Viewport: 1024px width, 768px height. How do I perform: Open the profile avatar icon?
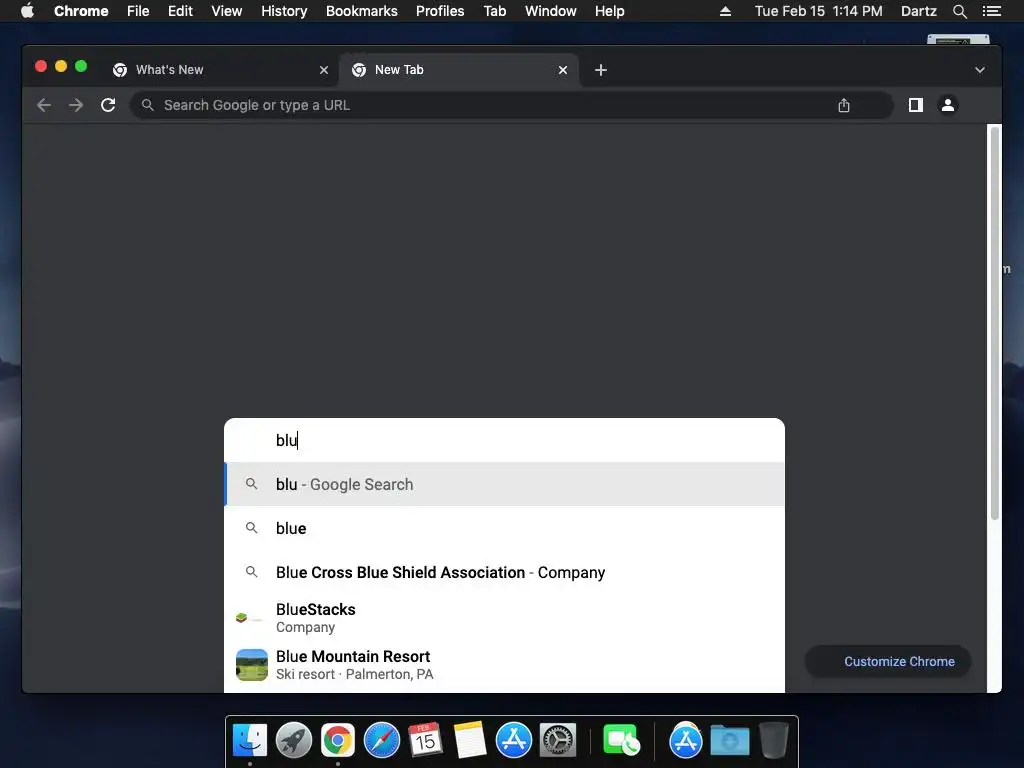point(948,105)
